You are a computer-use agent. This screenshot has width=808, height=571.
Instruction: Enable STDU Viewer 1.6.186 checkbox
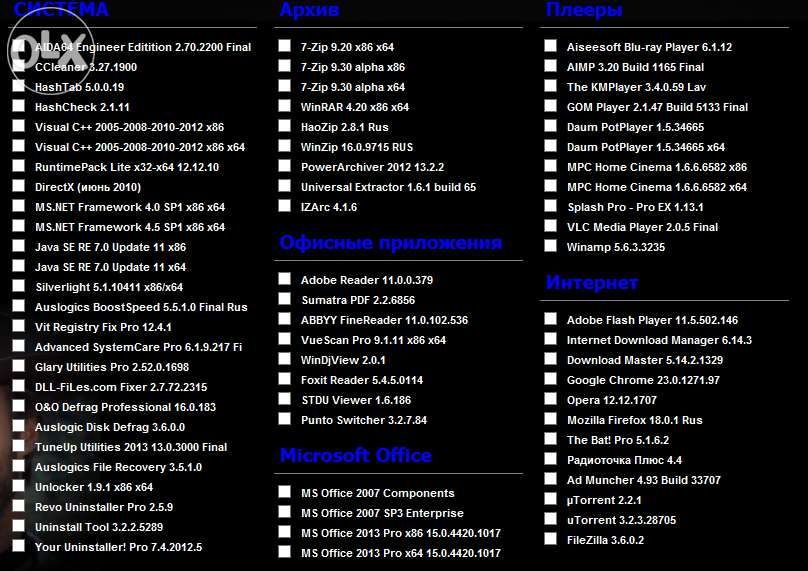tap(284, 399)
